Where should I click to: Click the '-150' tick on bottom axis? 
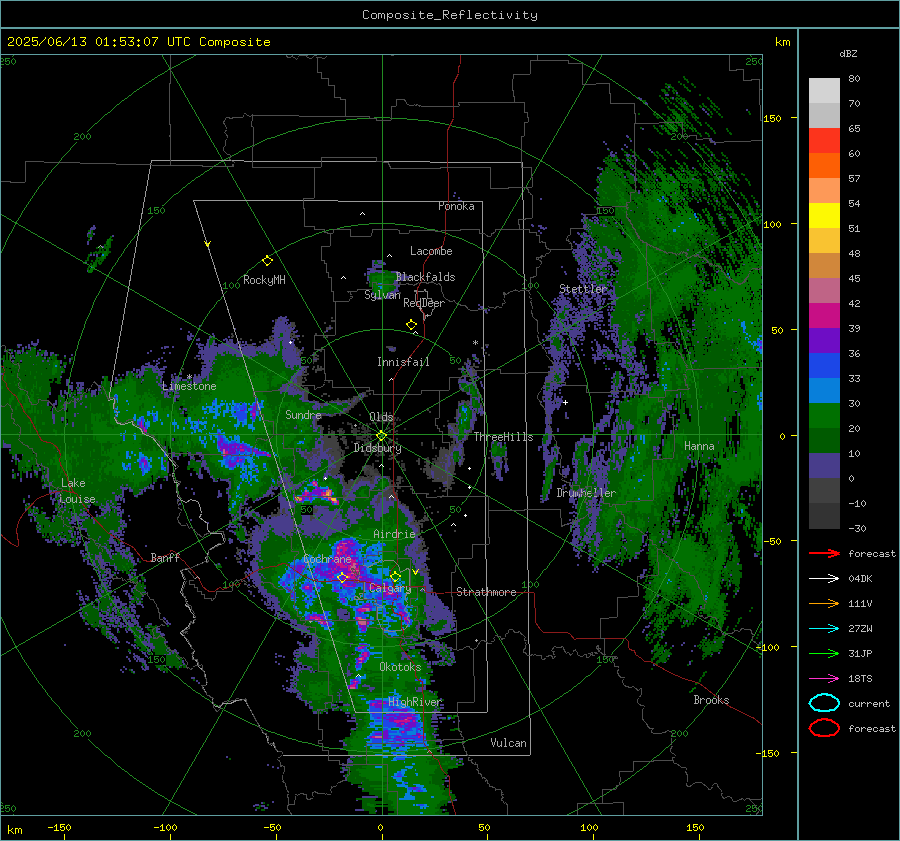tap(60, 827)
